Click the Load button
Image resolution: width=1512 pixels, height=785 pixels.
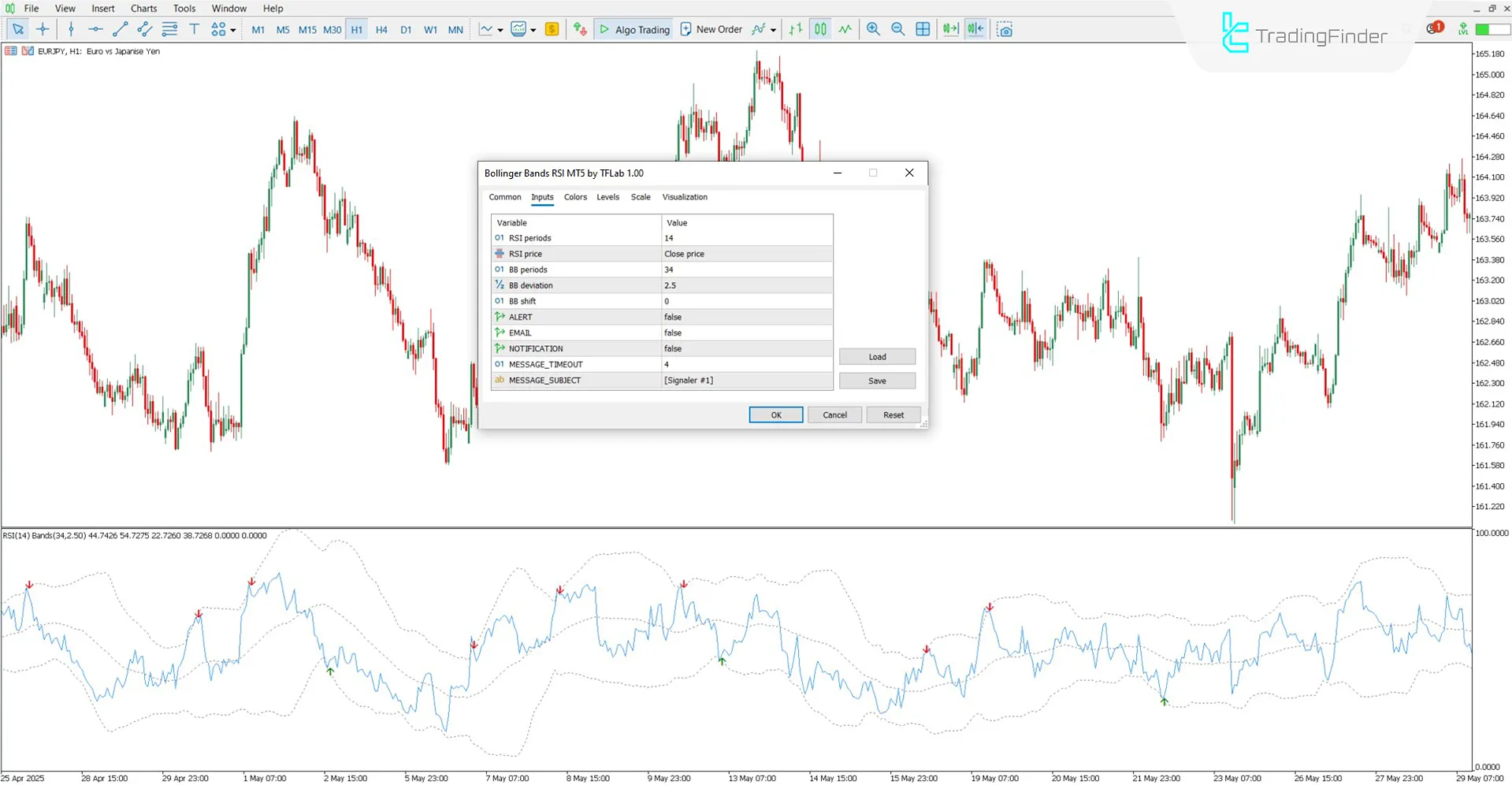pyautogui.click(x=876, y=356)
